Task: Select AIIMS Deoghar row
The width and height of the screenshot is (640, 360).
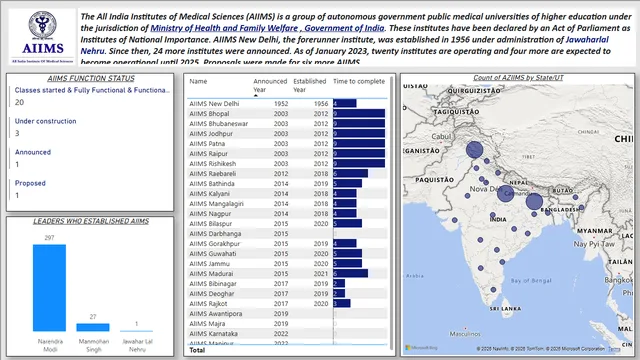Action: [287, 294]
